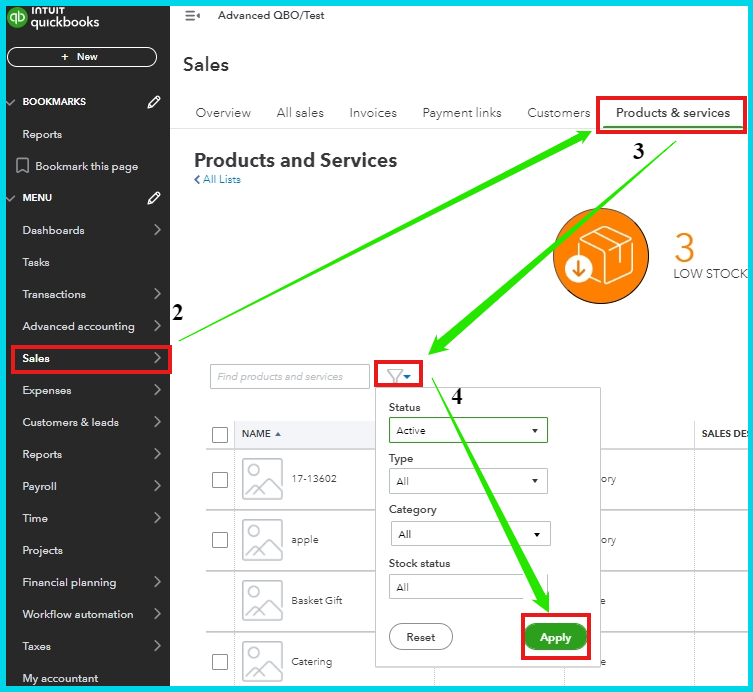This screenshot has width=753, height=692.
Task: Click the Bookmark this page icon
Action: click(x=22, y=166)
